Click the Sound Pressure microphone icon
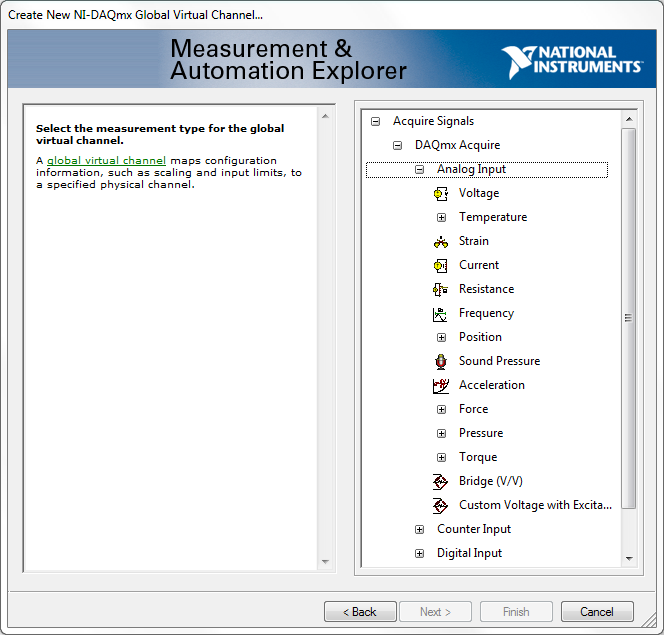The image size is (664, 635). [x=441, y=361]
